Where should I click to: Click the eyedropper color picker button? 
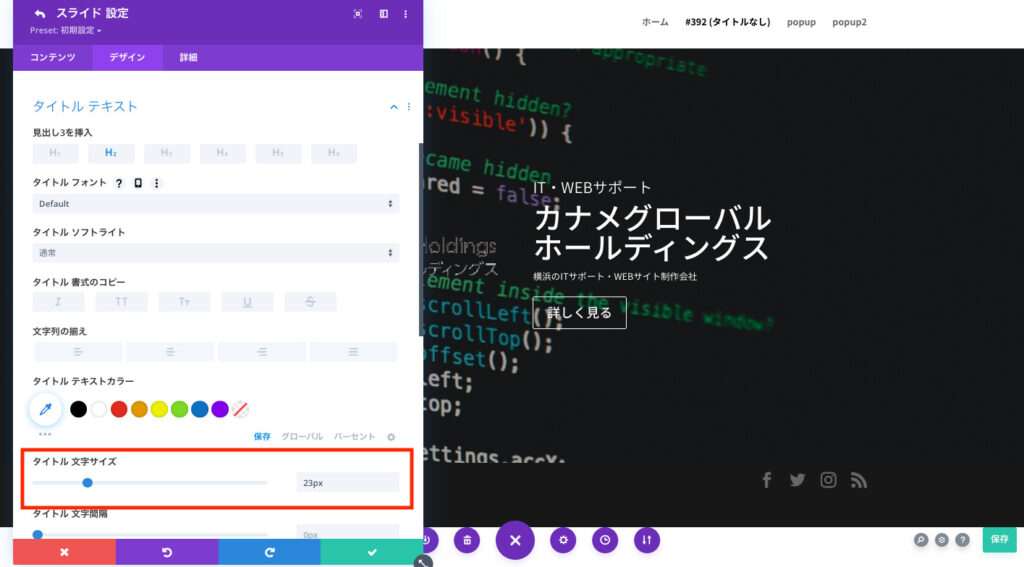point(45,410)
